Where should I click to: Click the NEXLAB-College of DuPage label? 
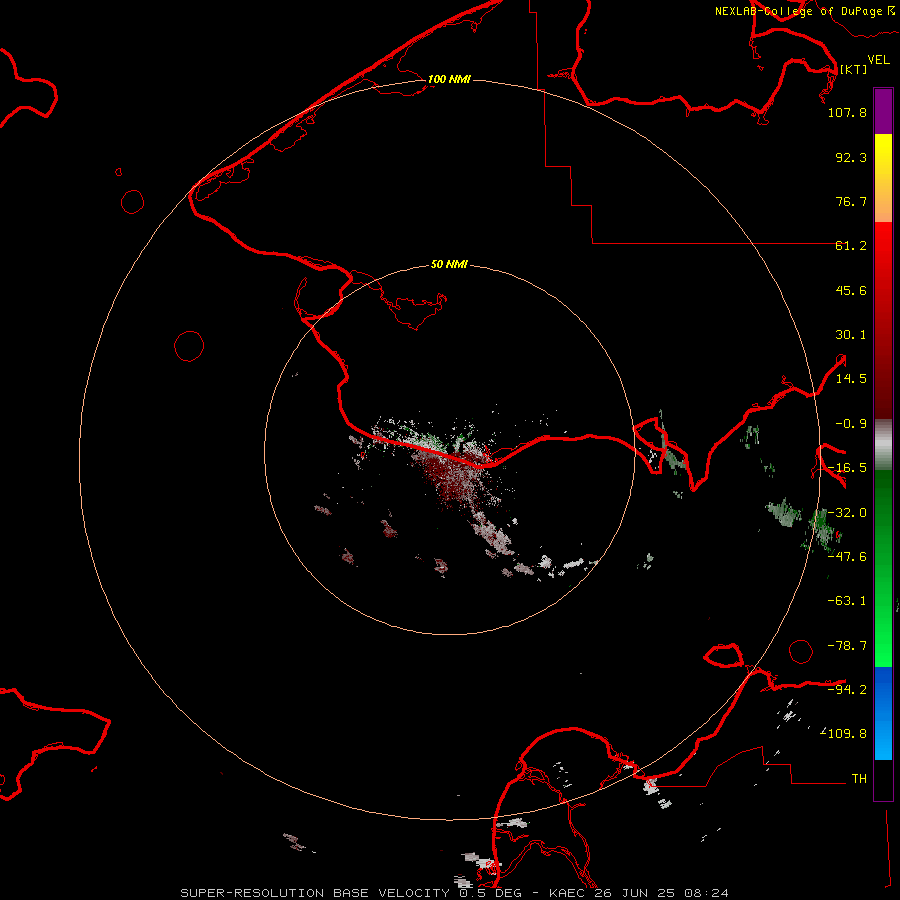pos(805,11)
